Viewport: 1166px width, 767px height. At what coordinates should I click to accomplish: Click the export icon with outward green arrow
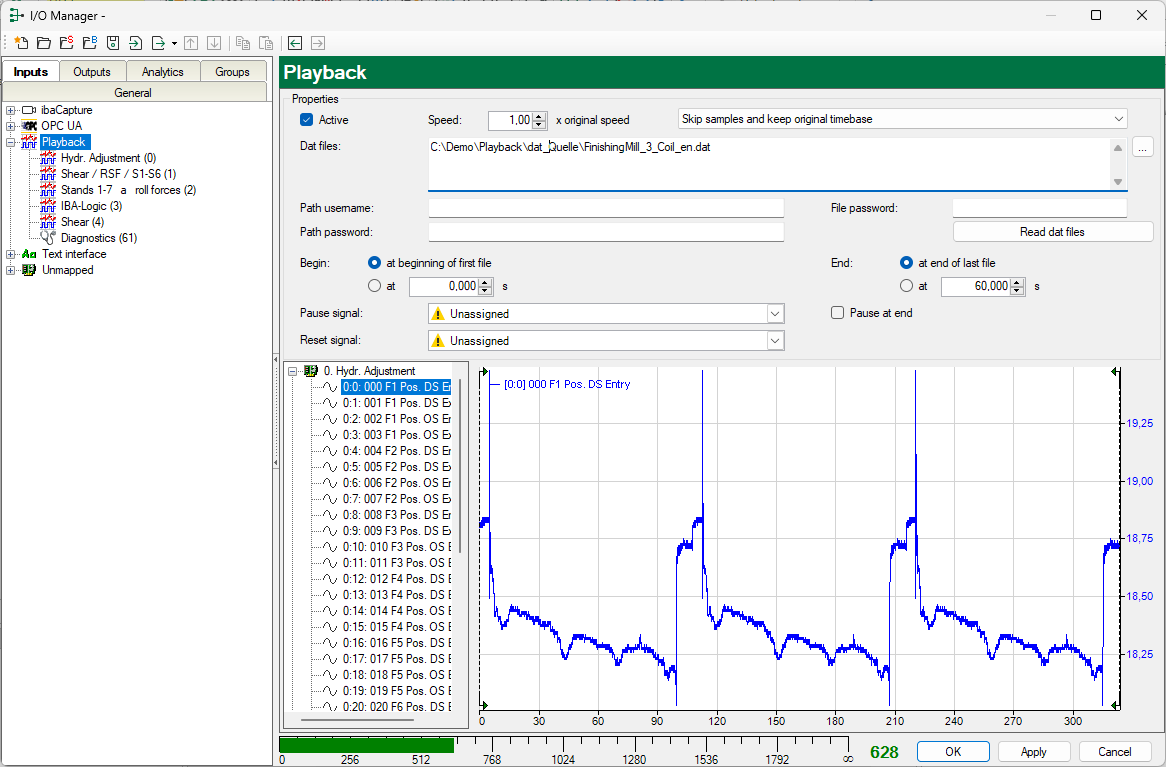(158, 43)
